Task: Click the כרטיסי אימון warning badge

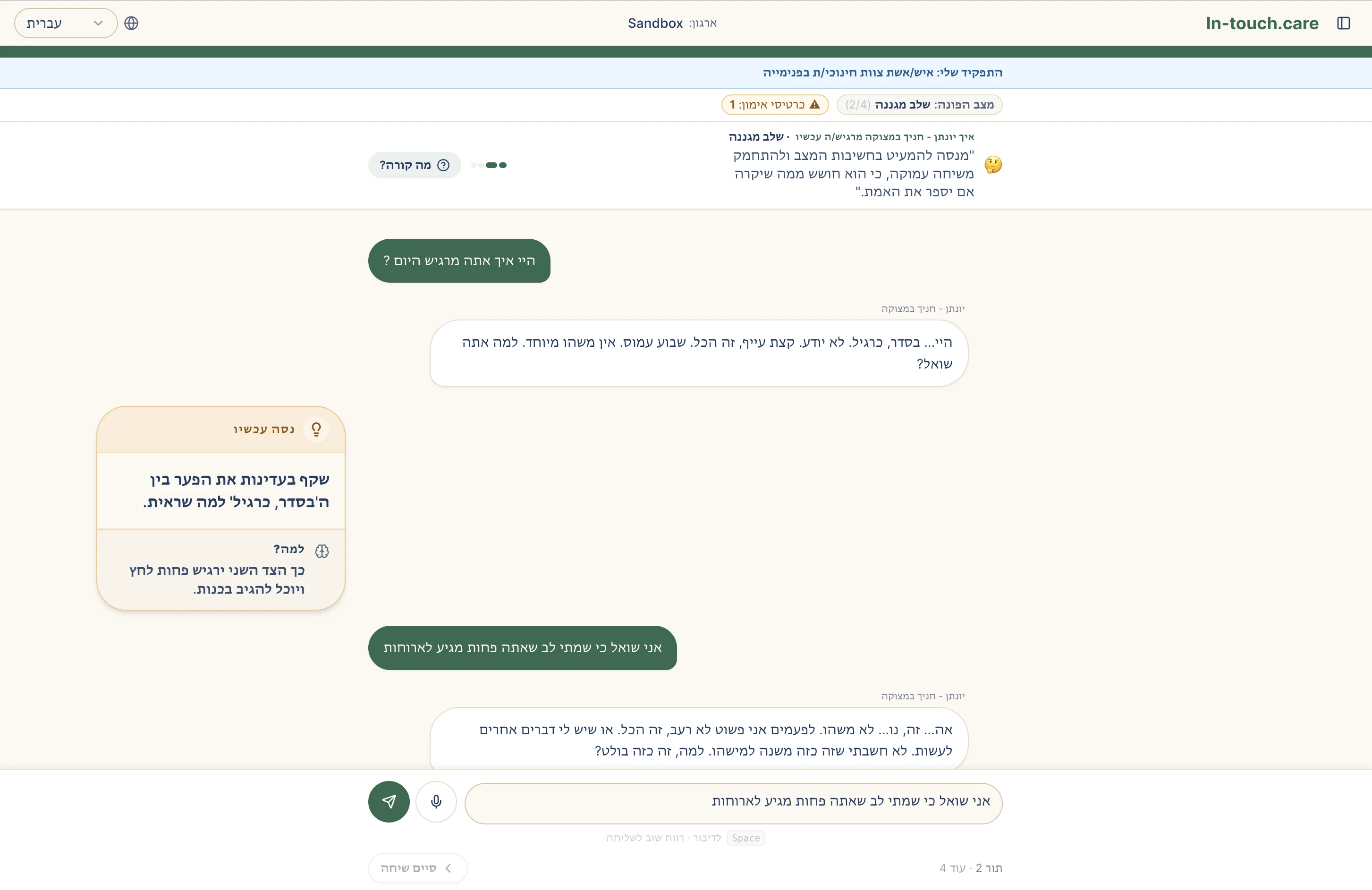Action: coord(775,105)
